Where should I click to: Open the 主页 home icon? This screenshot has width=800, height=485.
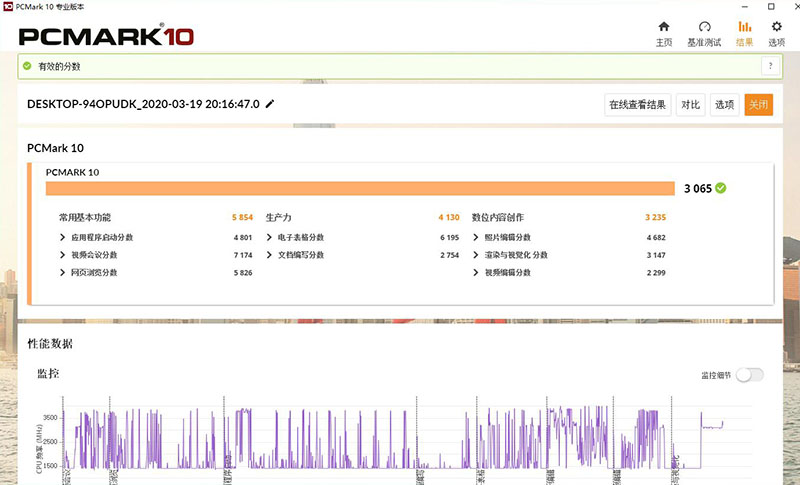[x=664, y=27]
